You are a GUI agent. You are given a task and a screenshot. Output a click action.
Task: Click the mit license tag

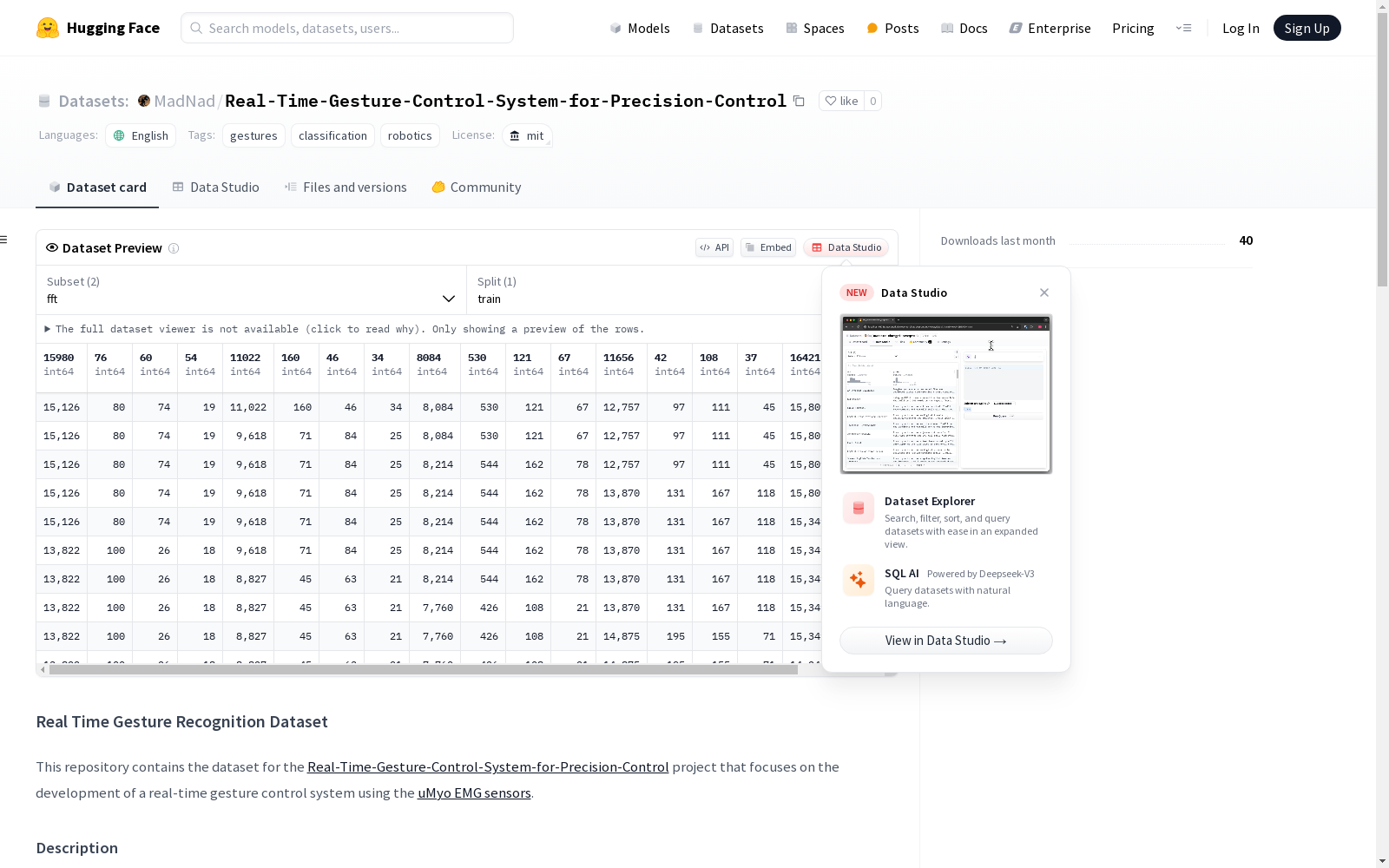tap(527, 135)
